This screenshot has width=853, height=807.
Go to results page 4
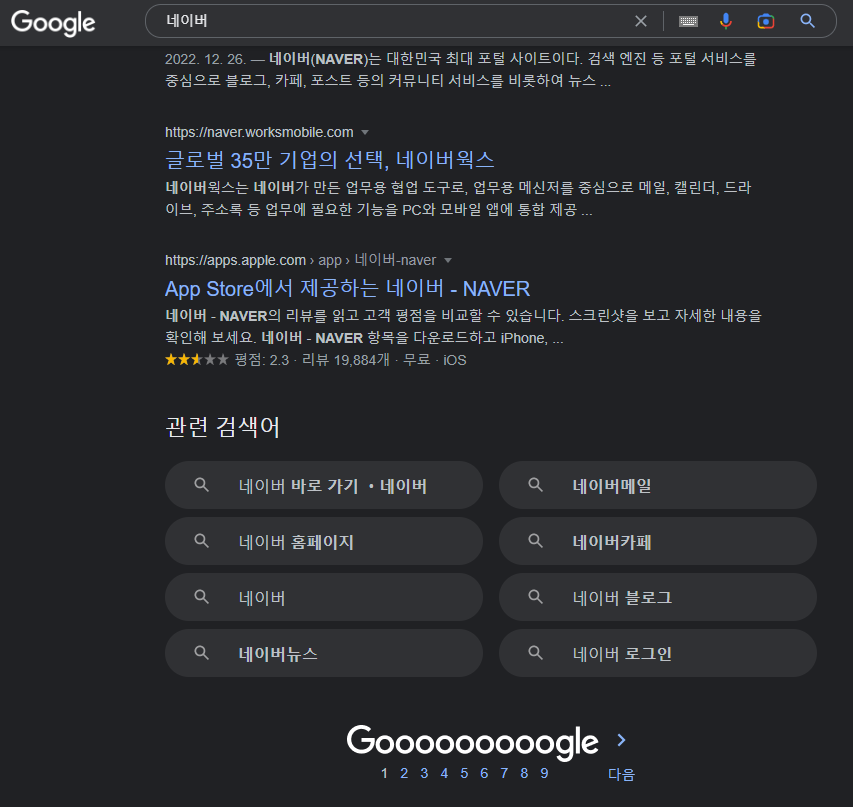[444, 773]
